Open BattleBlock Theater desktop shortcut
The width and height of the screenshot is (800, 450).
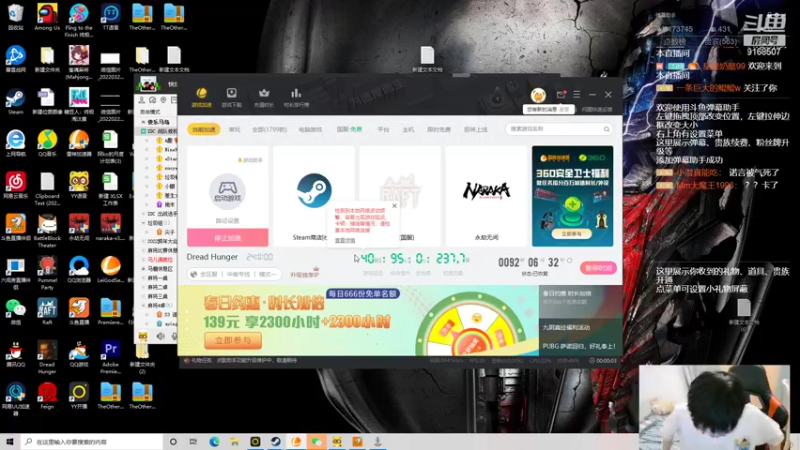[47, 231]
